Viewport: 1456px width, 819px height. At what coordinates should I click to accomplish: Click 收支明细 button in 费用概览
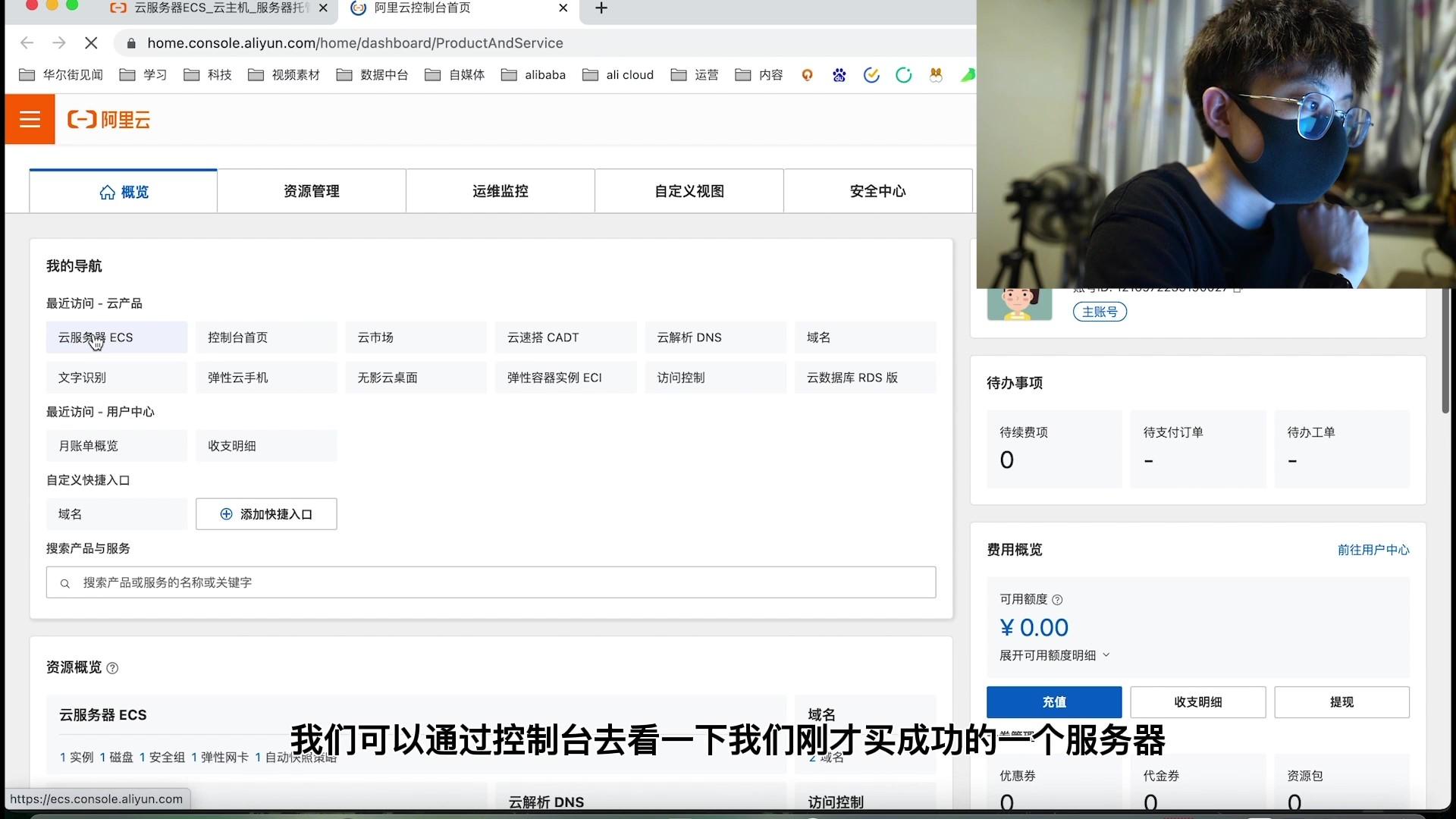click(1198, 702)
